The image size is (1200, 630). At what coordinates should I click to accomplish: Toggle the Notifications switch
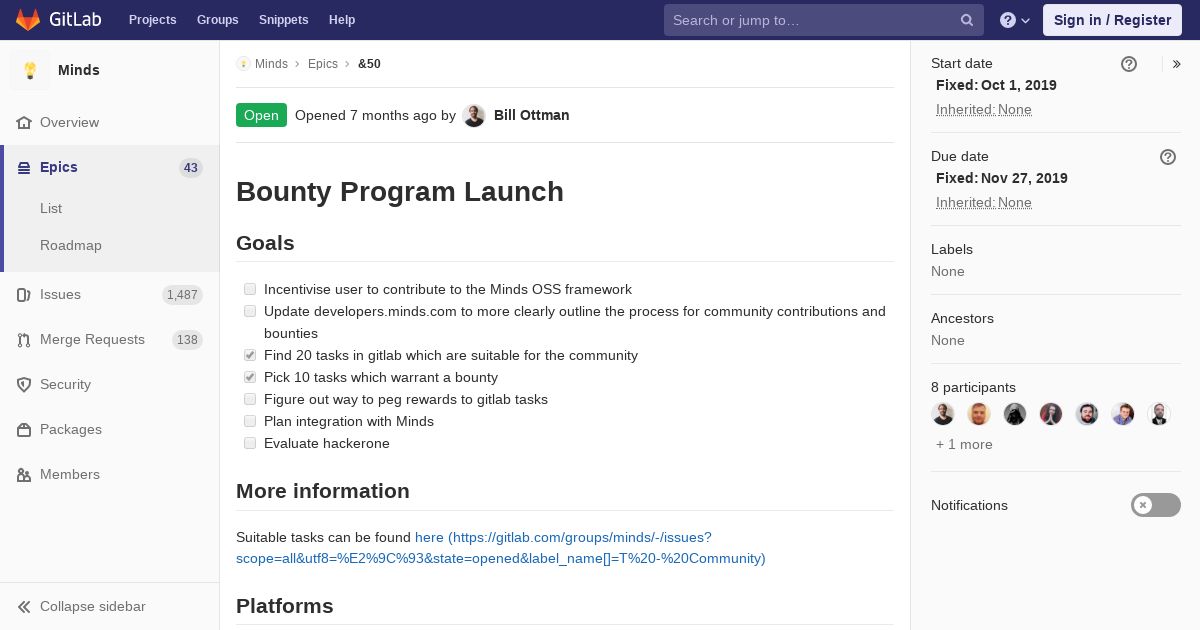pos(1156,505)
